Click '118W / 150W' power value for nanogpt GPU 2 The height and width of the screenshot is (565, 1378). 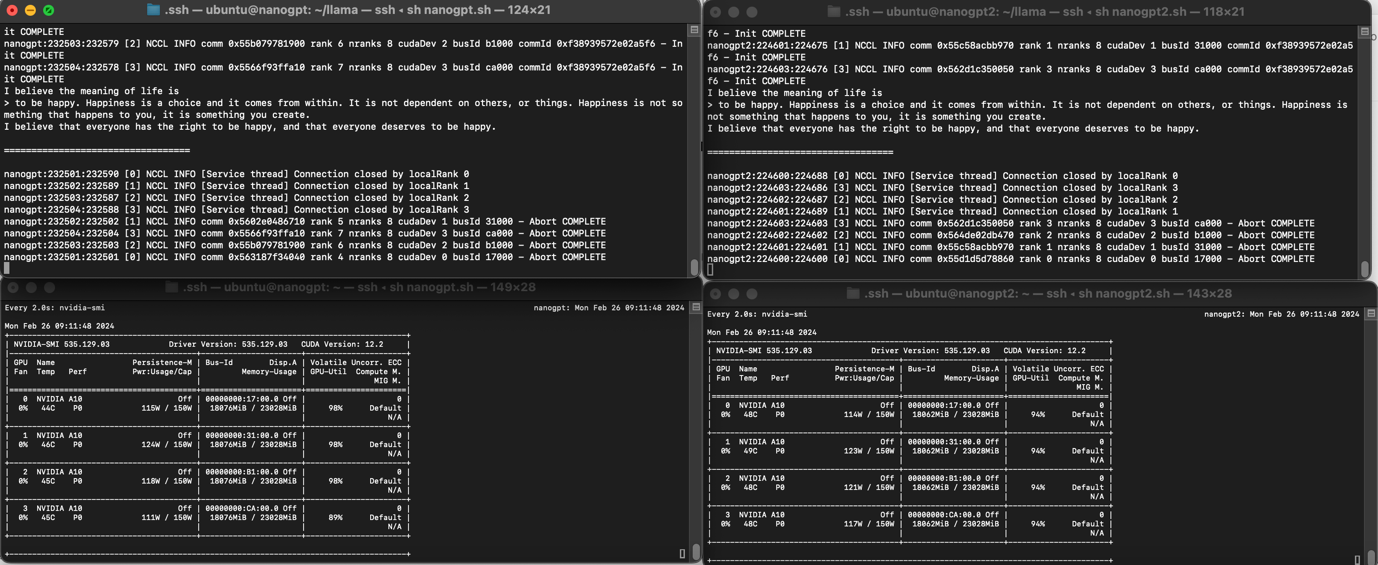point(166,481)
